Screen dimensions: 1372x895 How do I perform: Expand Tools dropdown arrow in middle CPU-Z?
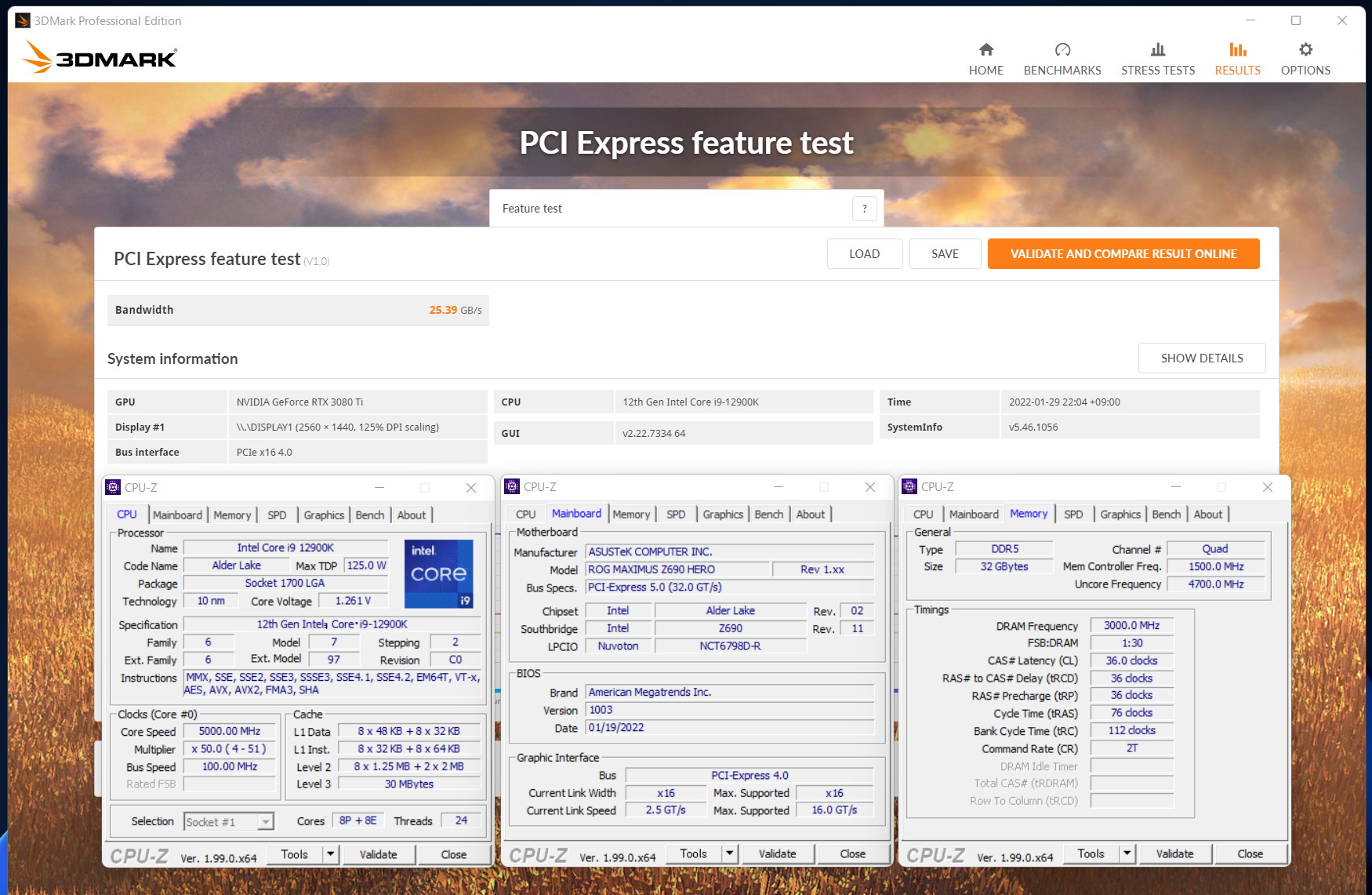(x=730, y=853)
